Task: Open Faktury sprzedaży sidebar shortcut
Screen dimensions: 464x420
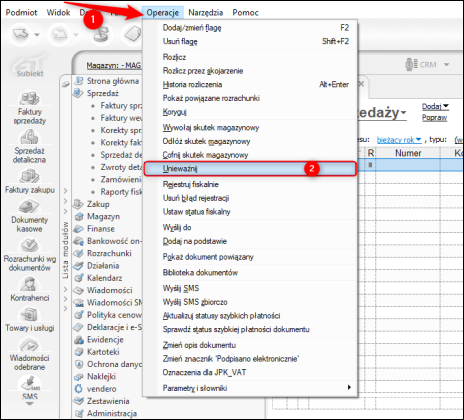Action: (29, 107)
